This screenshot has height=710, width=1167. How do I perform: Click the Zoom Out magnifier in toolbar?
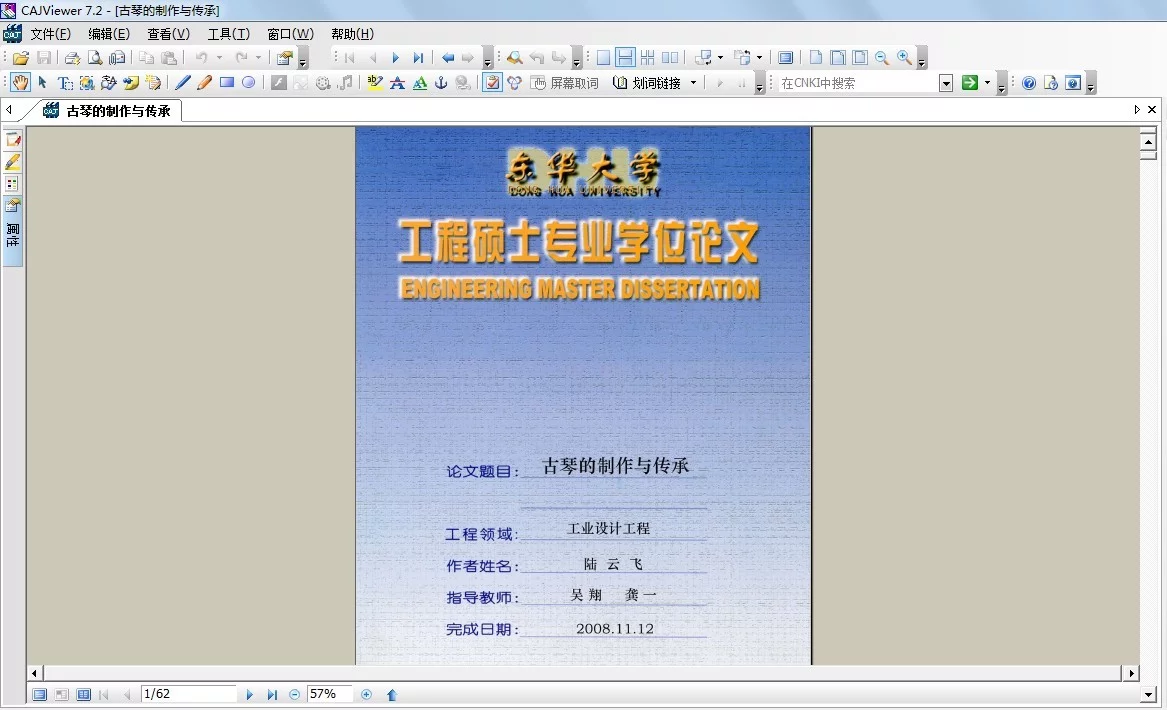882,58
